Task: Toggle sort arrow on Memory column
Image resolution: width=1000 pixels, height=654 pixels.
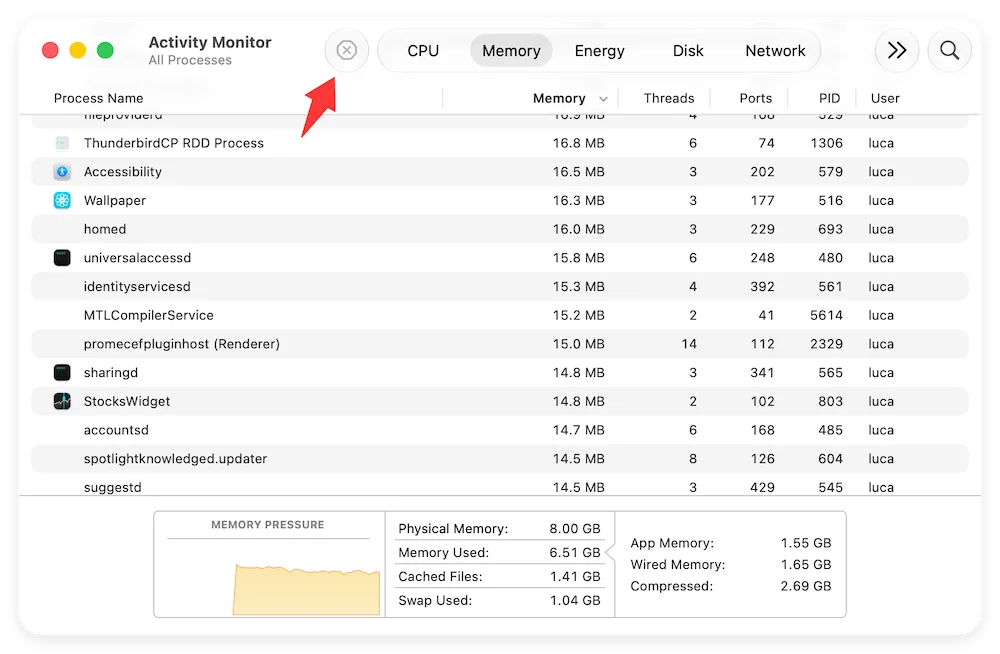Action: [603, 99]
